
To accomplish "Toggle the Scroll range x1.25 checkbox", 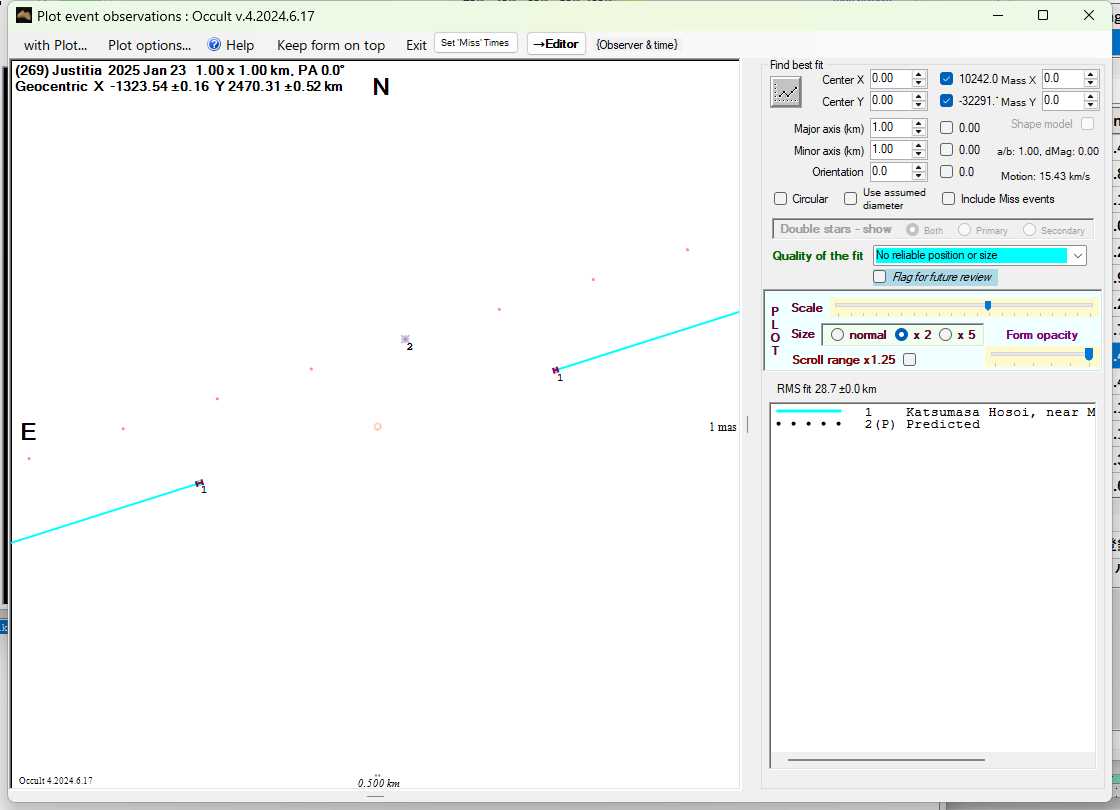I will click(x=909, y=359).
